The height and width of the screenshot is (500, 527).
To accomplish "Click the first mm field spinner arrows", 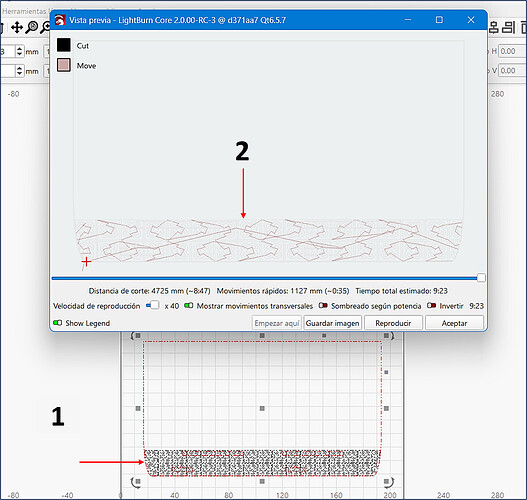I will point(19,51).
